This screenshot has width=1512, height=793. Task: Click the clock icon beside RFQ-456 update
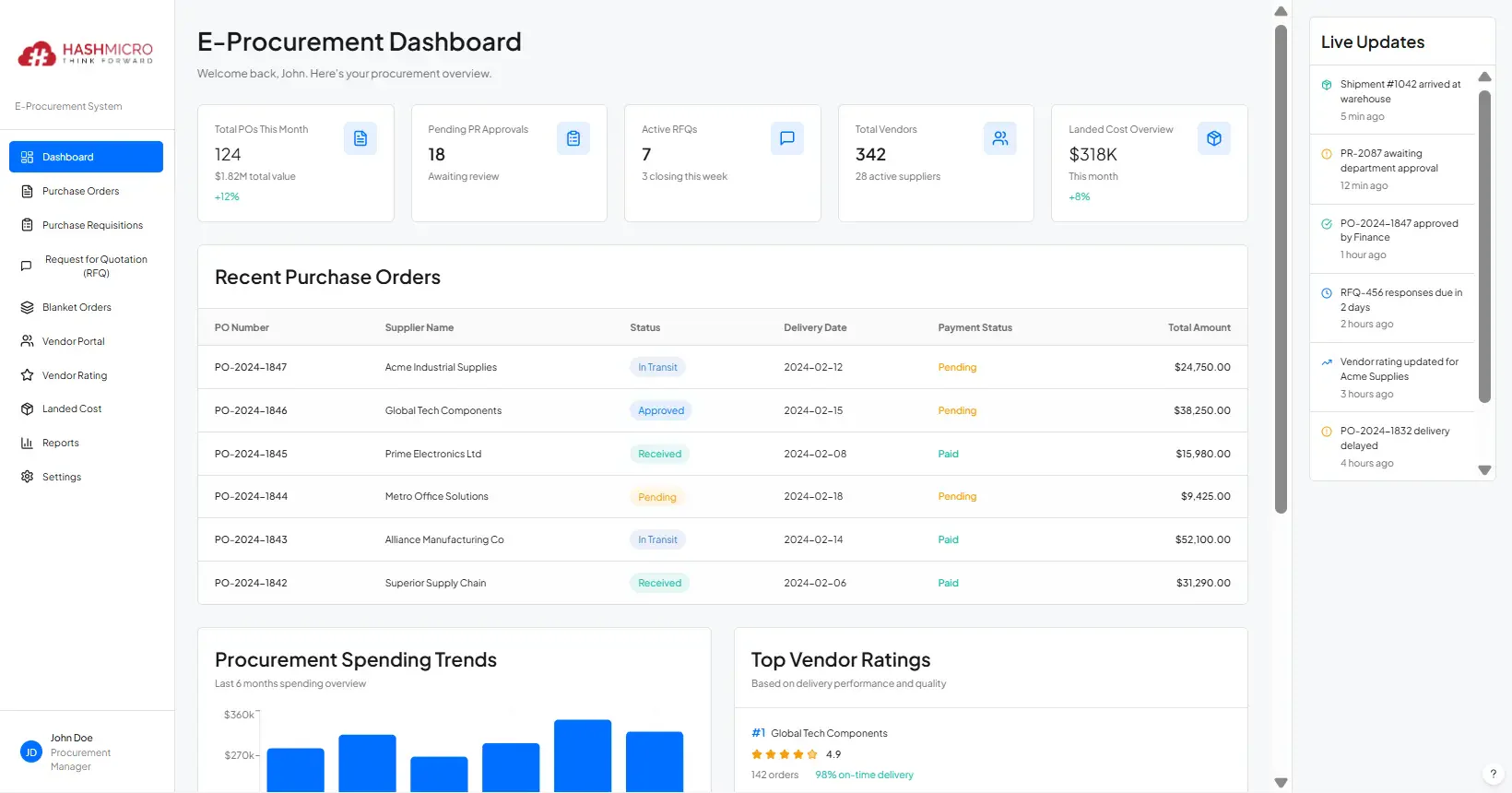[1327, 293]
